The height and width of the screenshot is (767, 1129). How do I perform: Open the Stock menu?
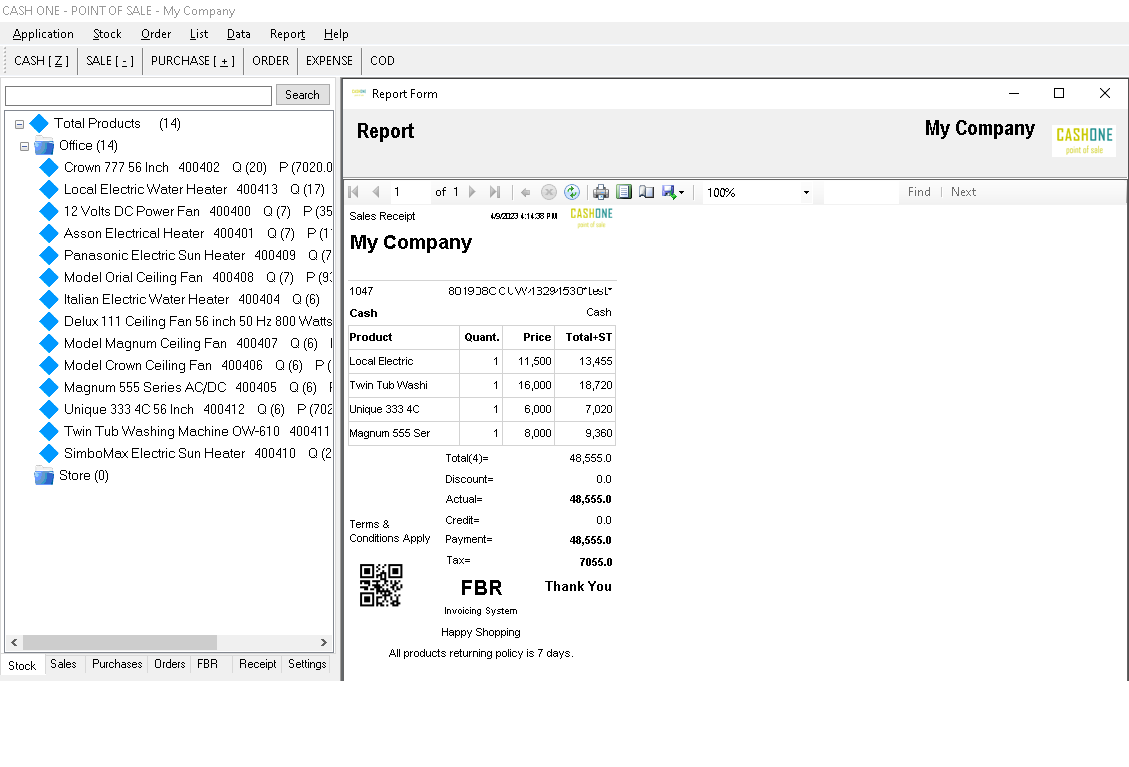(x=107, y=34)
